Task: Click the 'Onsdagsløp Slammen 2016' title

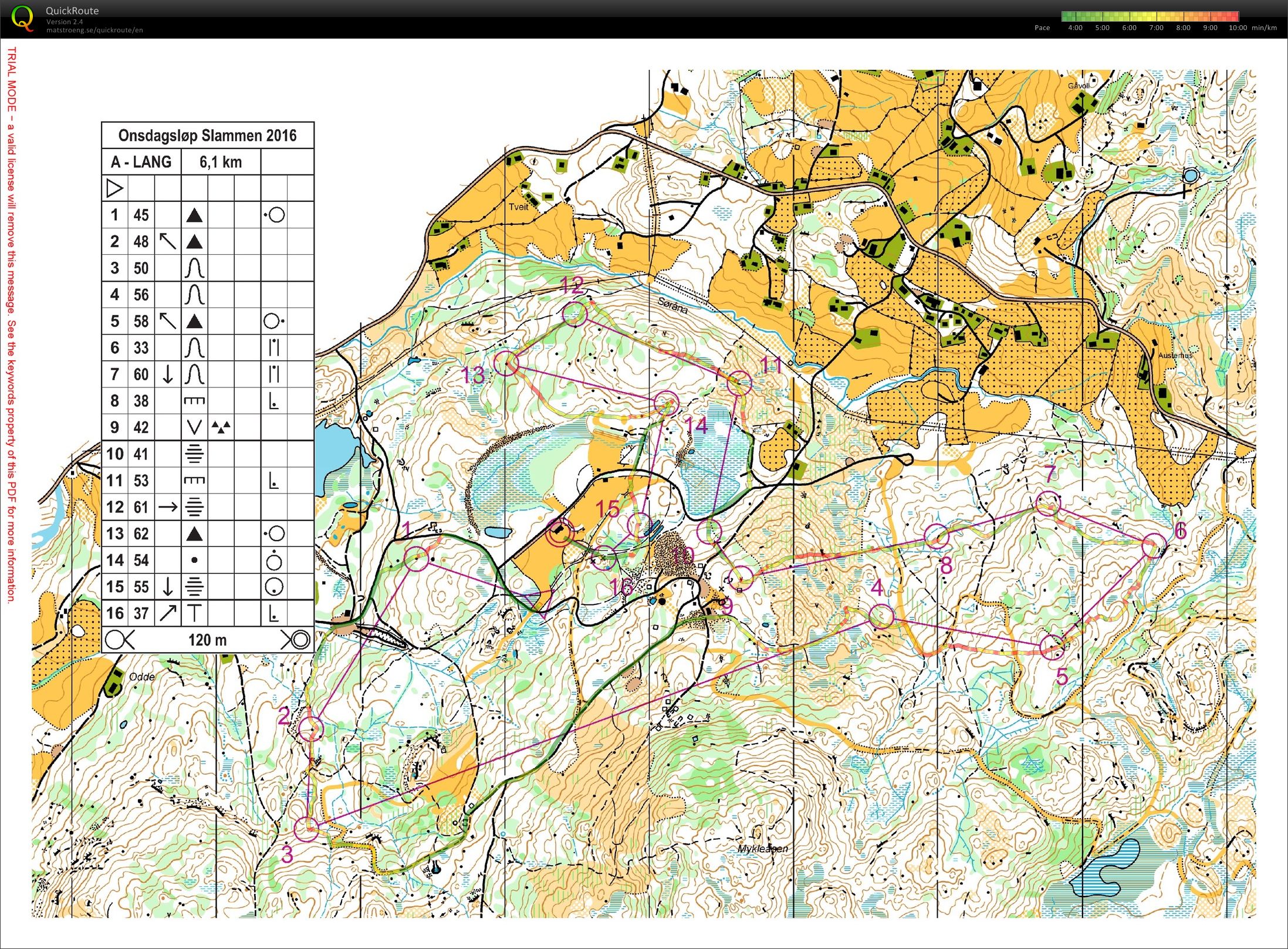Action: [x=208, y=136]
